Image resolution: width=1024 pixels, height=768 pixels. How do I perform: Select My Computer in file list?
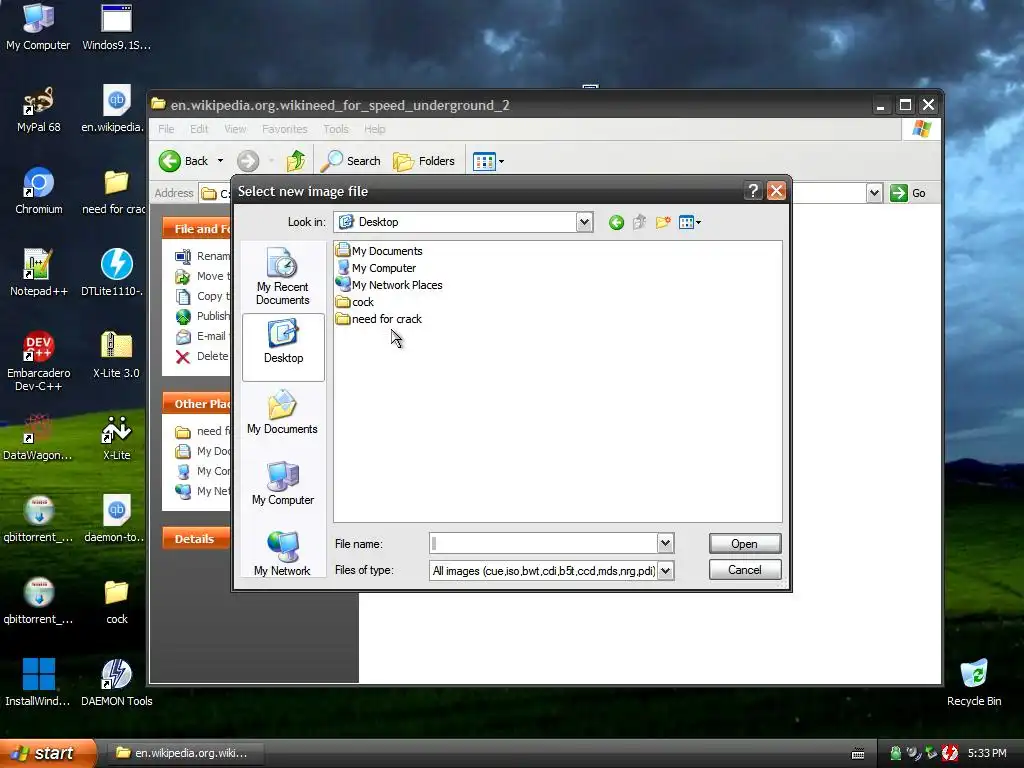pyautogui.click(x=376, y=268)
